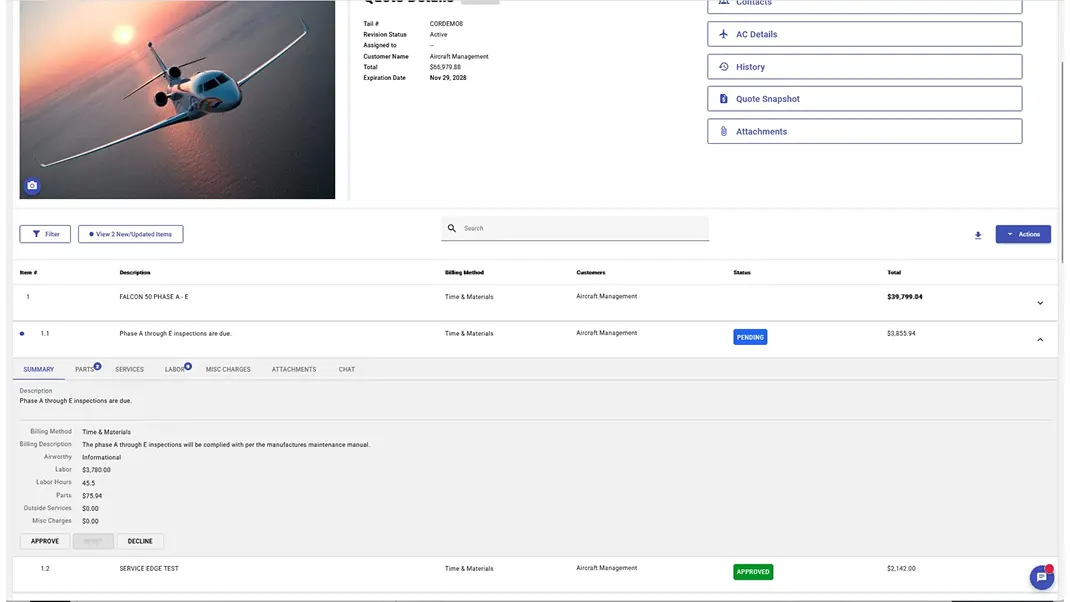Screen dimensions: 1070x602
Task: Click the expiration date Nov 29, 2028
Action: (x=448, y=78)
